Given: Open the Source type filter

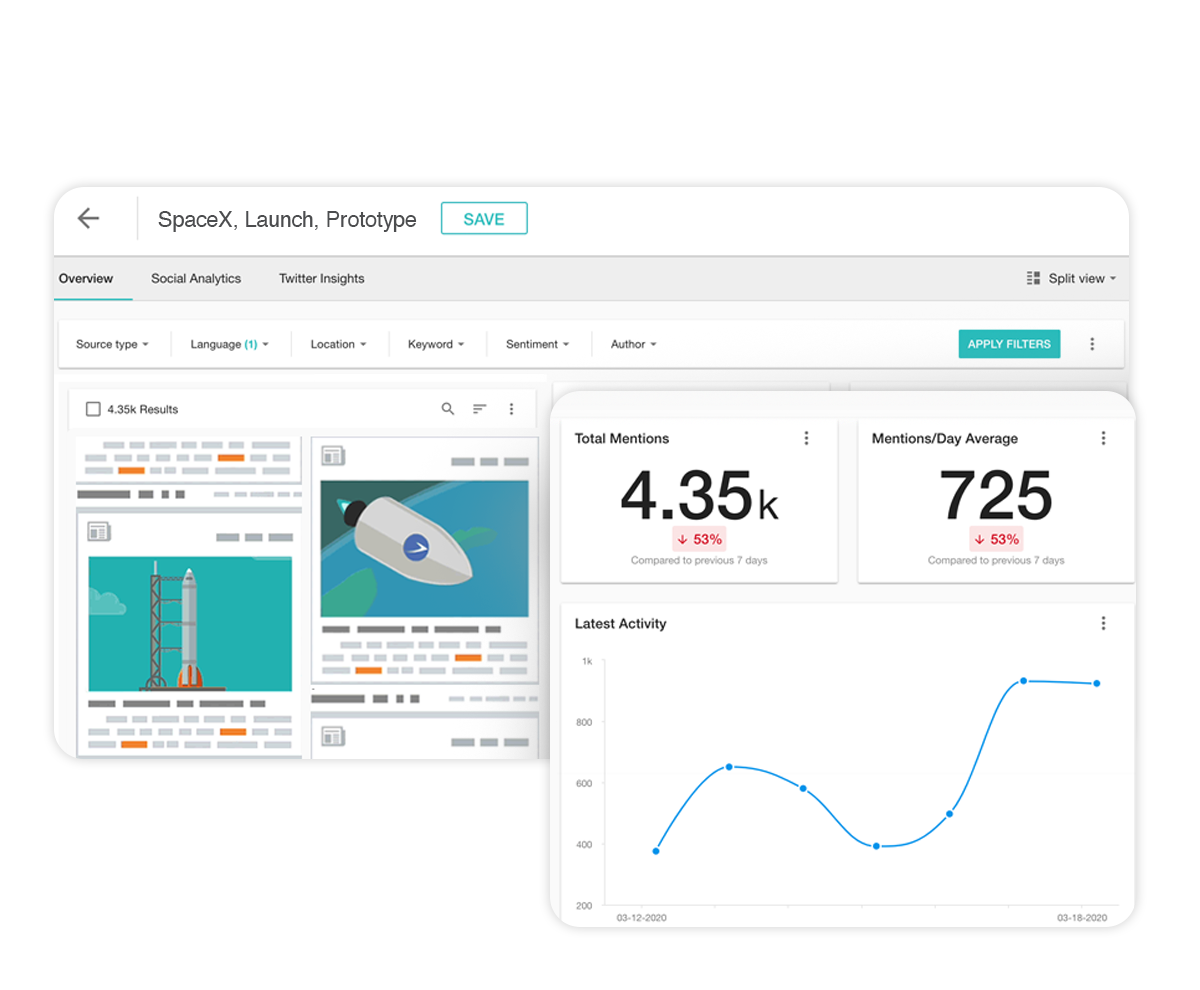Looking at the screenshot, I should point(112,344).
